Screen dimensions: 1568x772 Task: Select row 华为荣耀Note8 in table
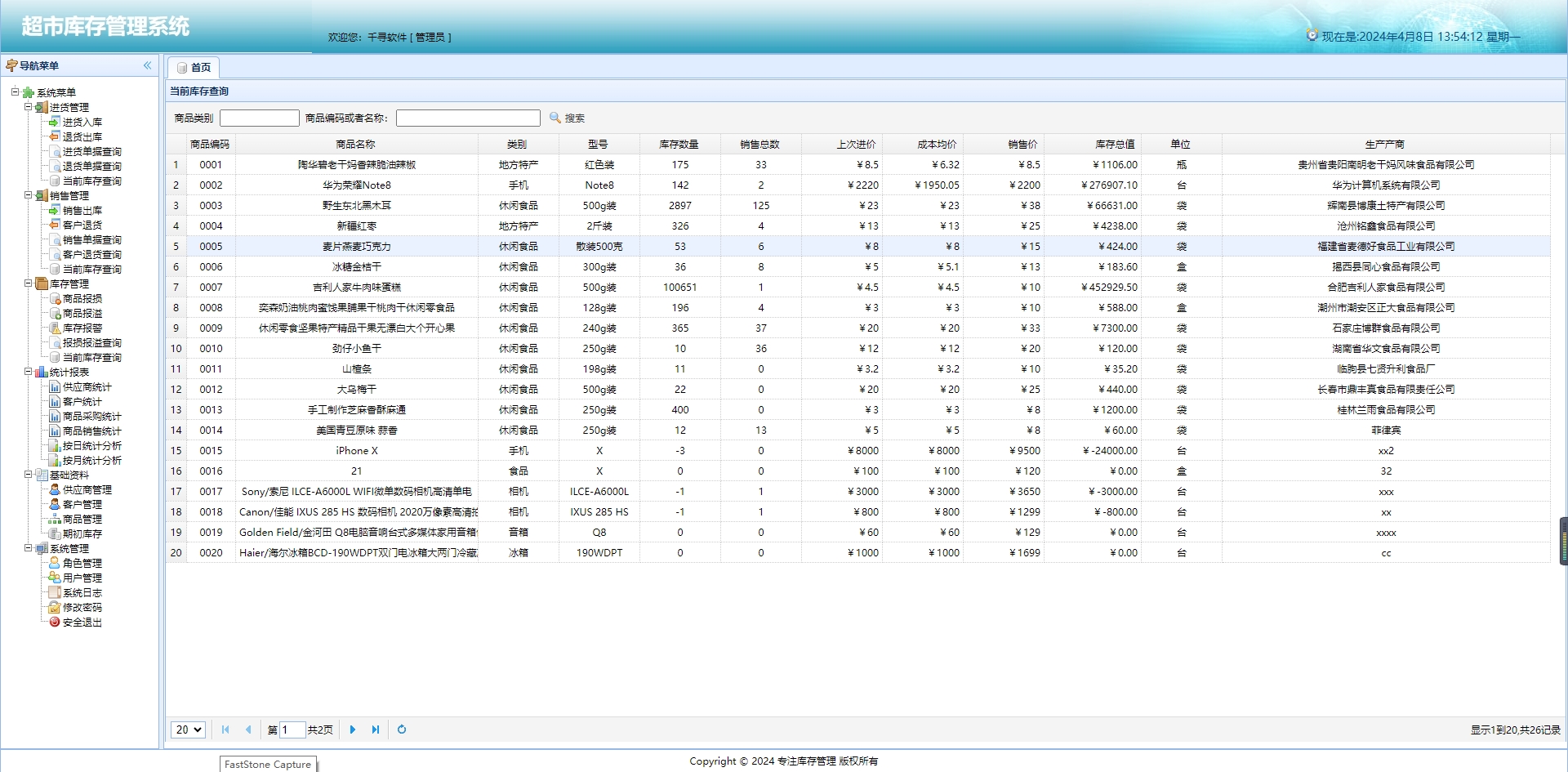tap(858, 185)
